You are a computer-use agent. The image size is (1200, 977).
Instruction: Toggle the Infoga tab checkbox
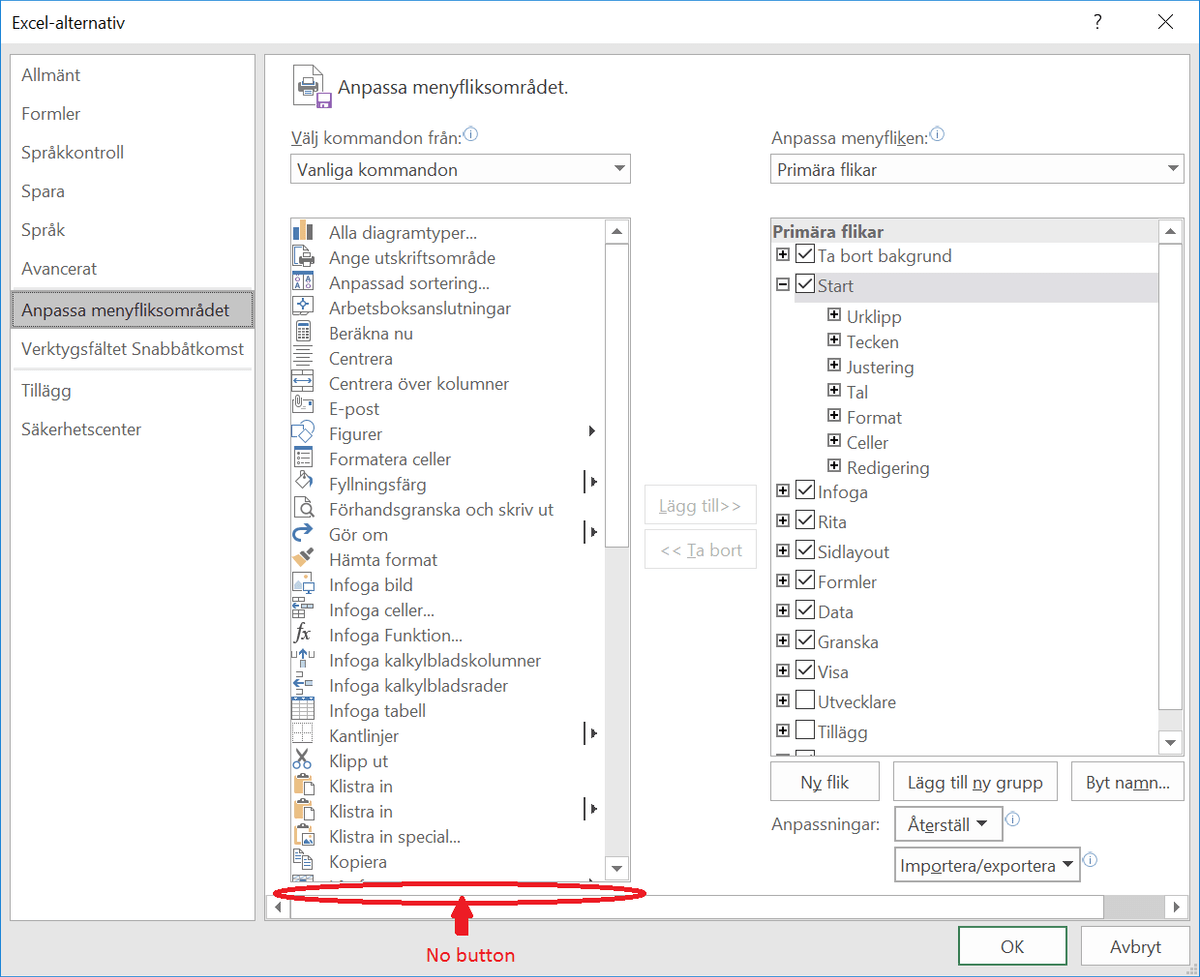805,491
